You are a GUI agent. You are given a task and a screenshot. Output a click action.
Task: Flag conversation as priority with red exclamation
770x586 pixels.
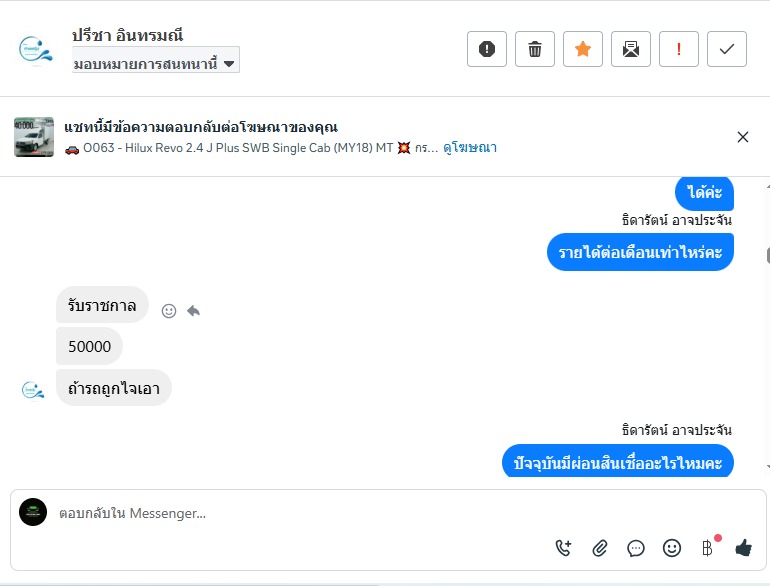(x=679, y=49)
